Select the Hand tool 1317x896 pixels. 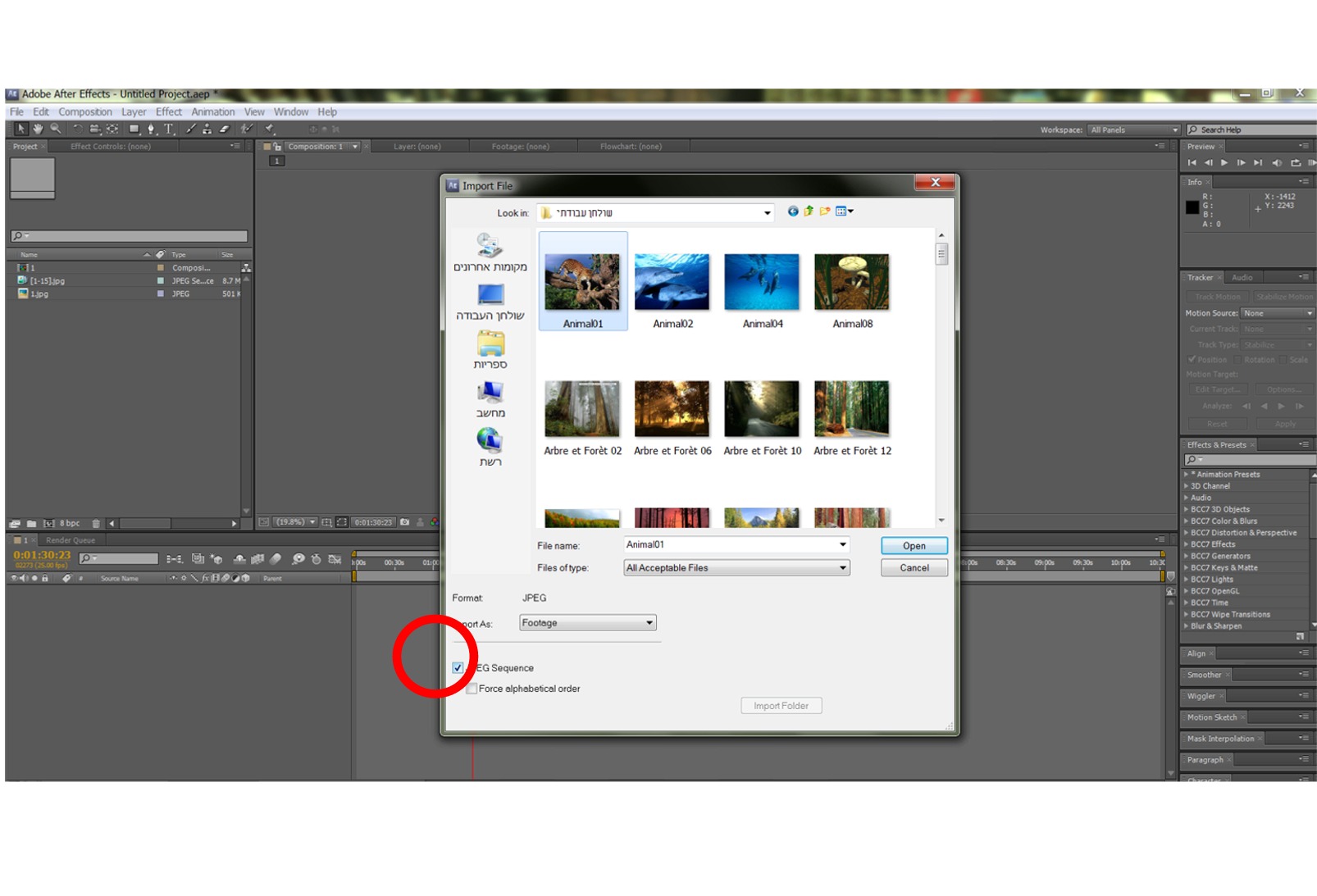tap(38, 129)
